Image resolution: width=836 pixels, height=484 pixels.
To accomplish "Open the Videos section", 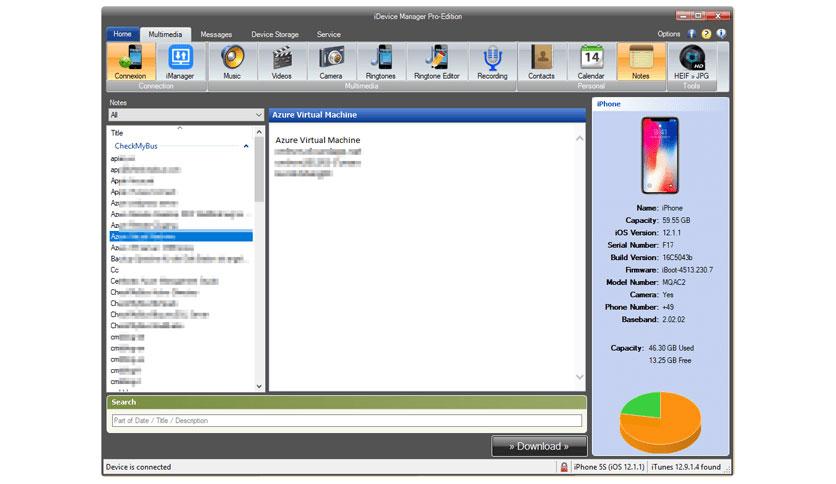I will point(282,62).
